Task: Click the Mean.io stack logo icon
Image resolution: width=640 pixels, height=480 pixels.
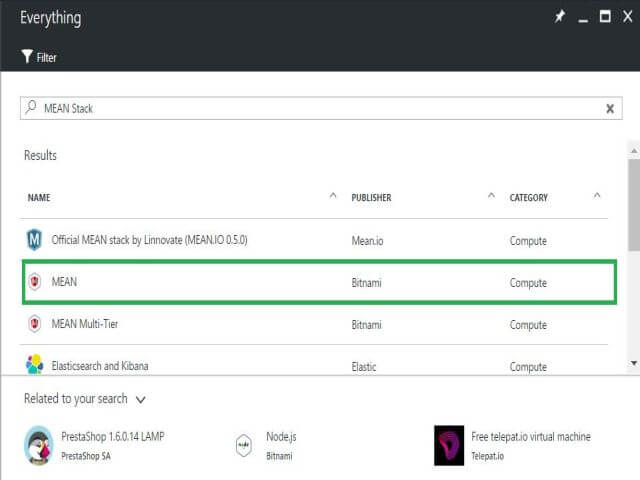Action: point(35,240)
